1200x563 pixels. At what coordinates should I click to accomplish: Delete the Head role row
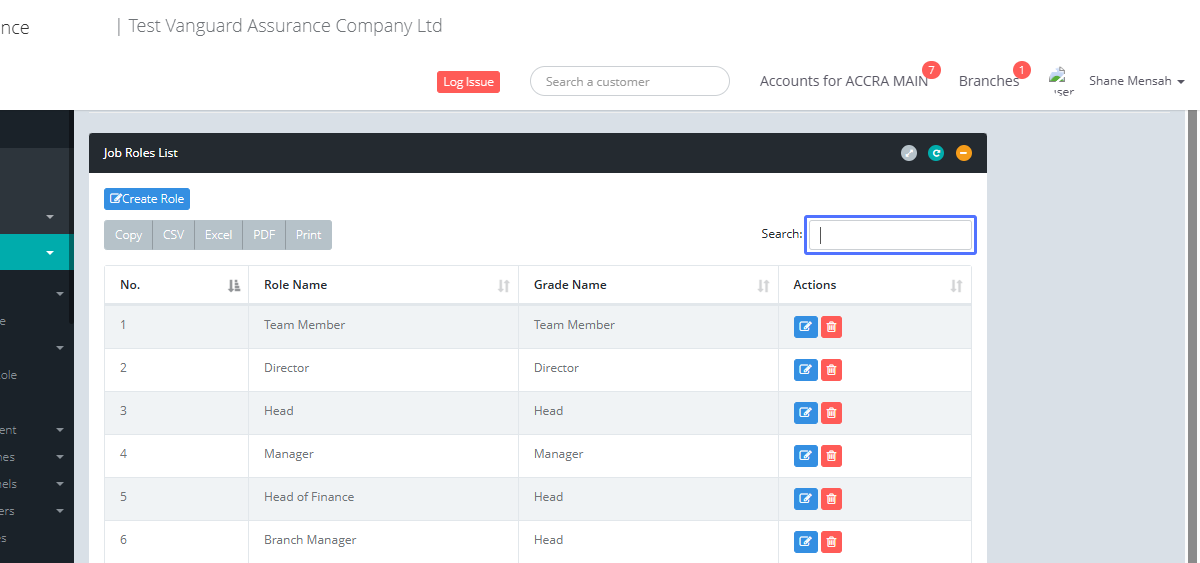point(831,413)
